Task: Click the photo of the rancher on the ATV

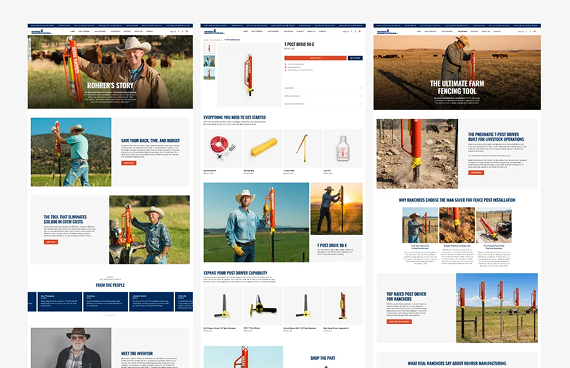Action: [x=149, y=229]
